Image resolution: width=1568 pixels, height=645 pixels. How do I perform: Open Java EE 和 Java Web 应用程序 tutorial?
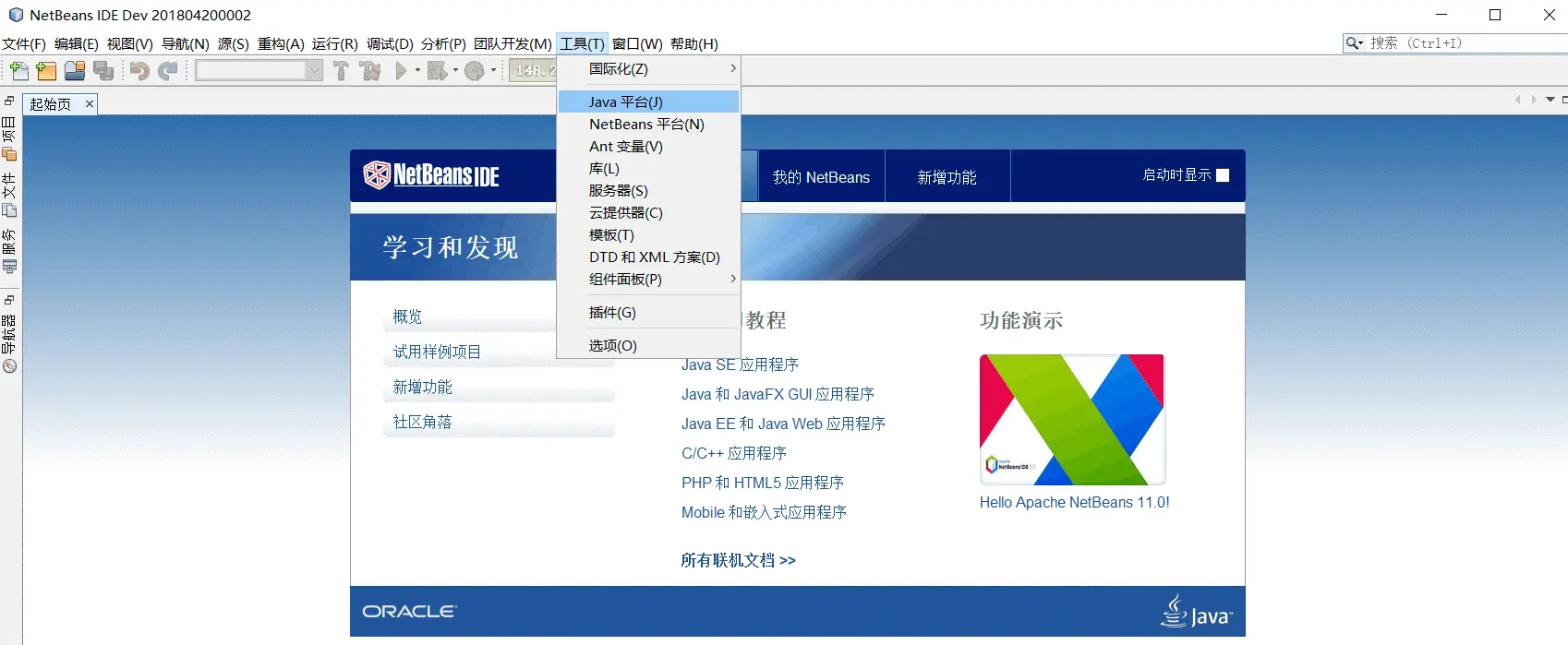783,424
